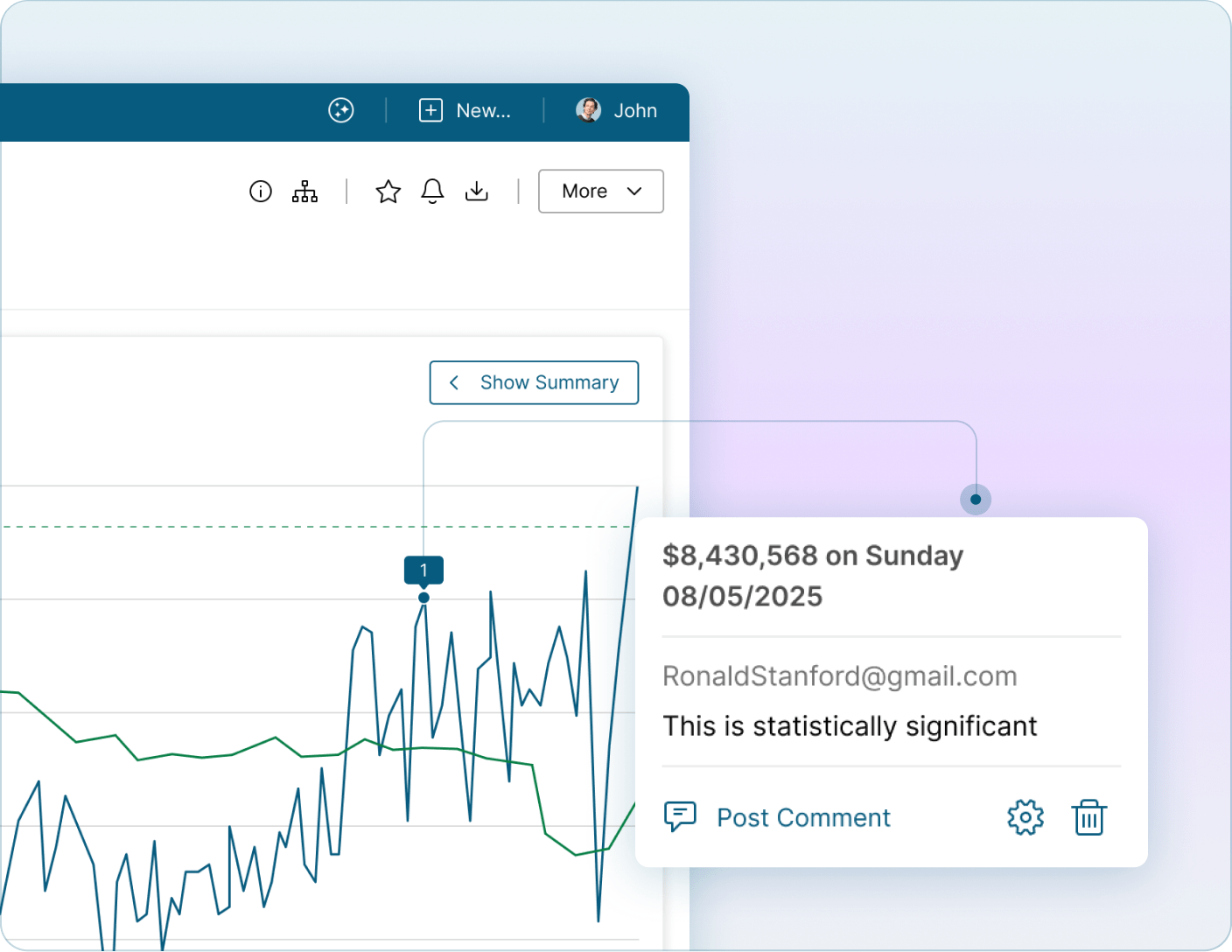Viewport: 1232px width, 952px height.
Task: Click RonaldStanford@gmail.com in the comment card
Action: [x=840, y=675]
